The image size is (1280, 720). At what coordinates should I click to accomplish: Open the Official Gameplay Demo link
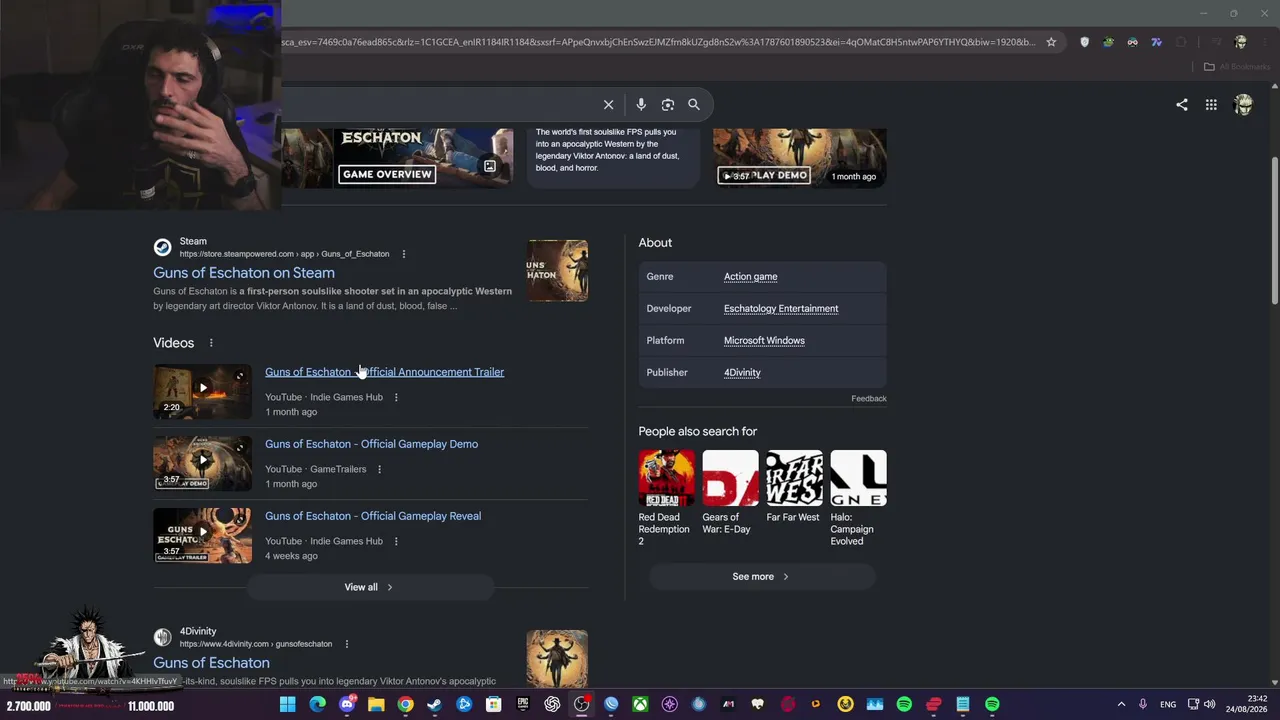pyautogui.click(x=371, y=444)
